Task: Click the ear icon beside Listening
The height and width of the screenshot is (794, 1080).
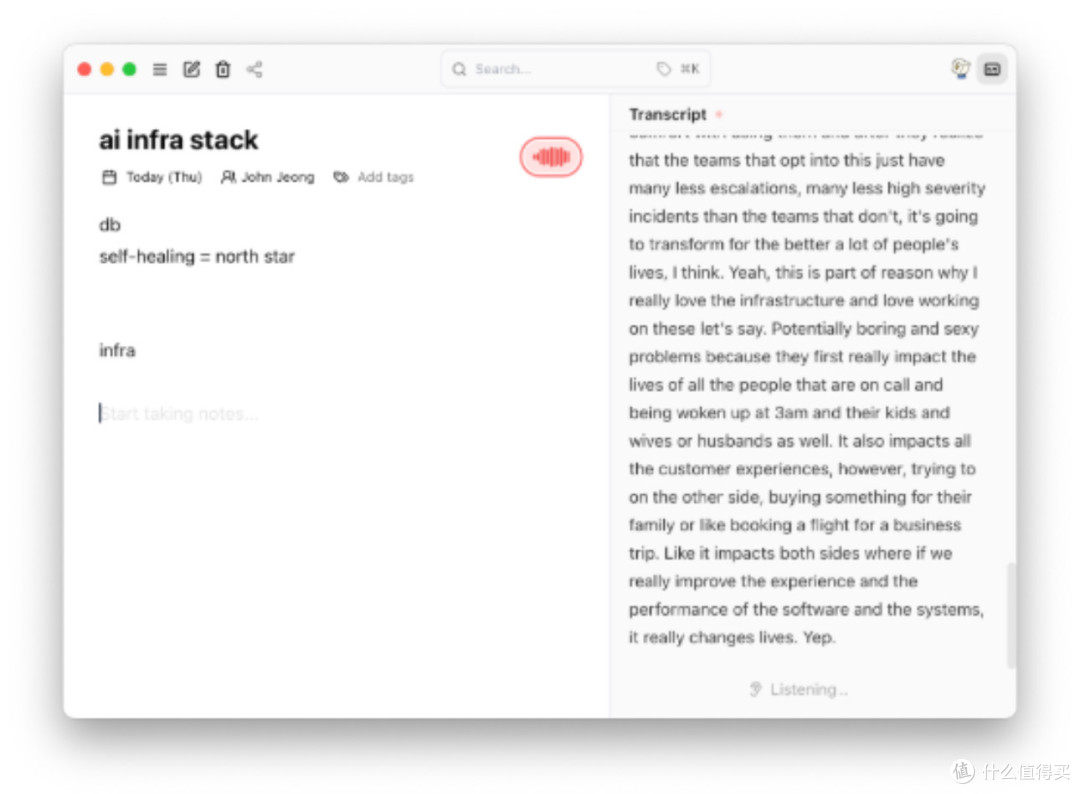Action: (756, 689)
